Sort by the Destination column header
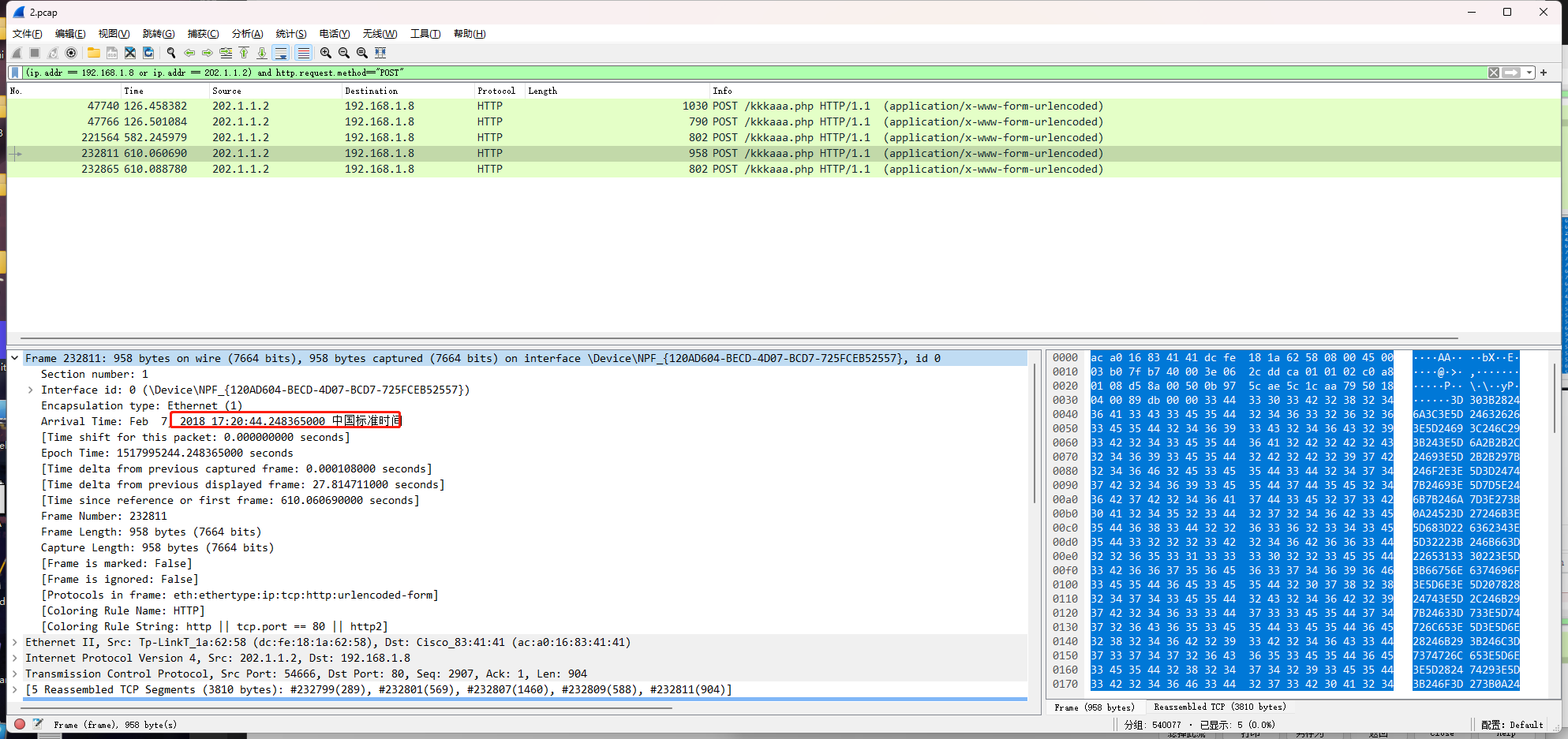 click(x=407, y=91)
